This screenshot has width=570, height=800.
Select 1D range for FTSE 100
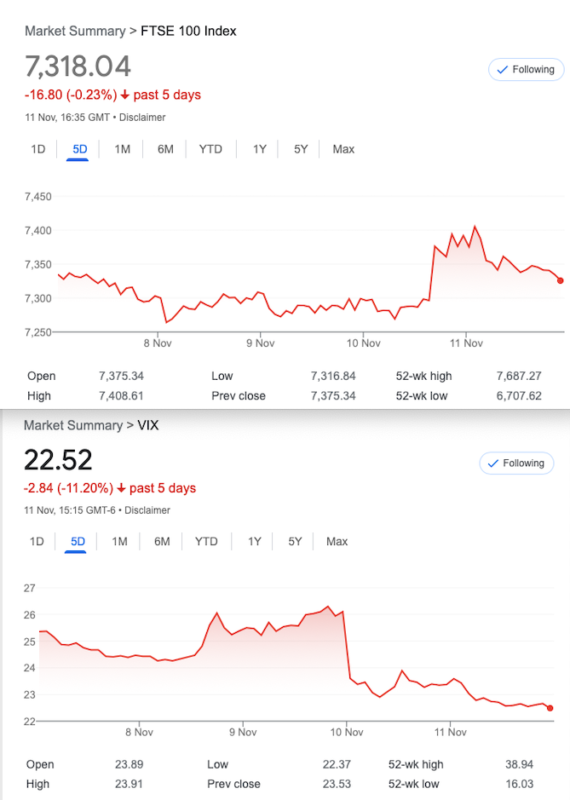coord(38,149)
